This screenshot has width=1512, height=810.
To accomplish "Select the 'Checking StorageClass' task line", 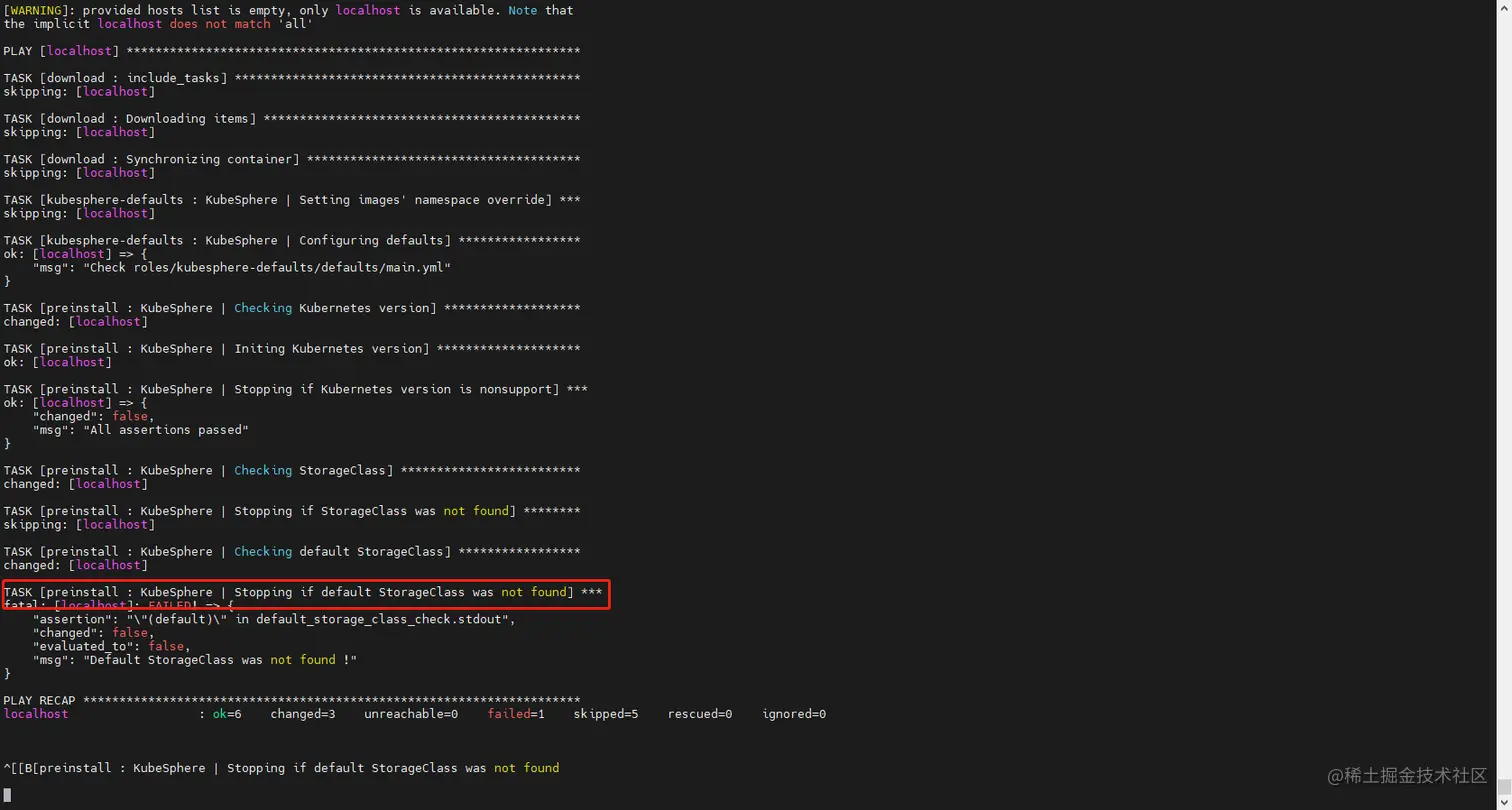I will click(x=292, y=470).
